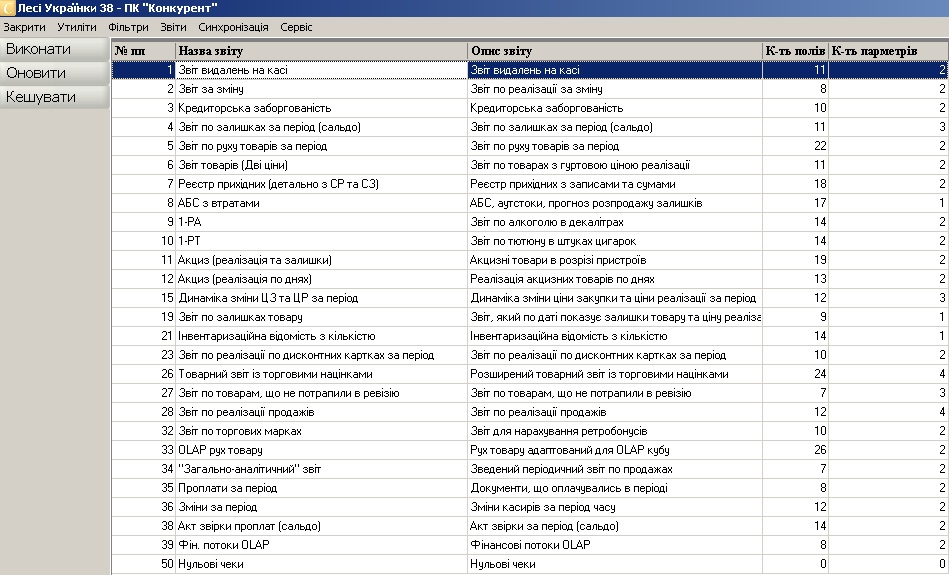
Task: Sort by К-ть полів column header
Action: [x=794, y=51]
